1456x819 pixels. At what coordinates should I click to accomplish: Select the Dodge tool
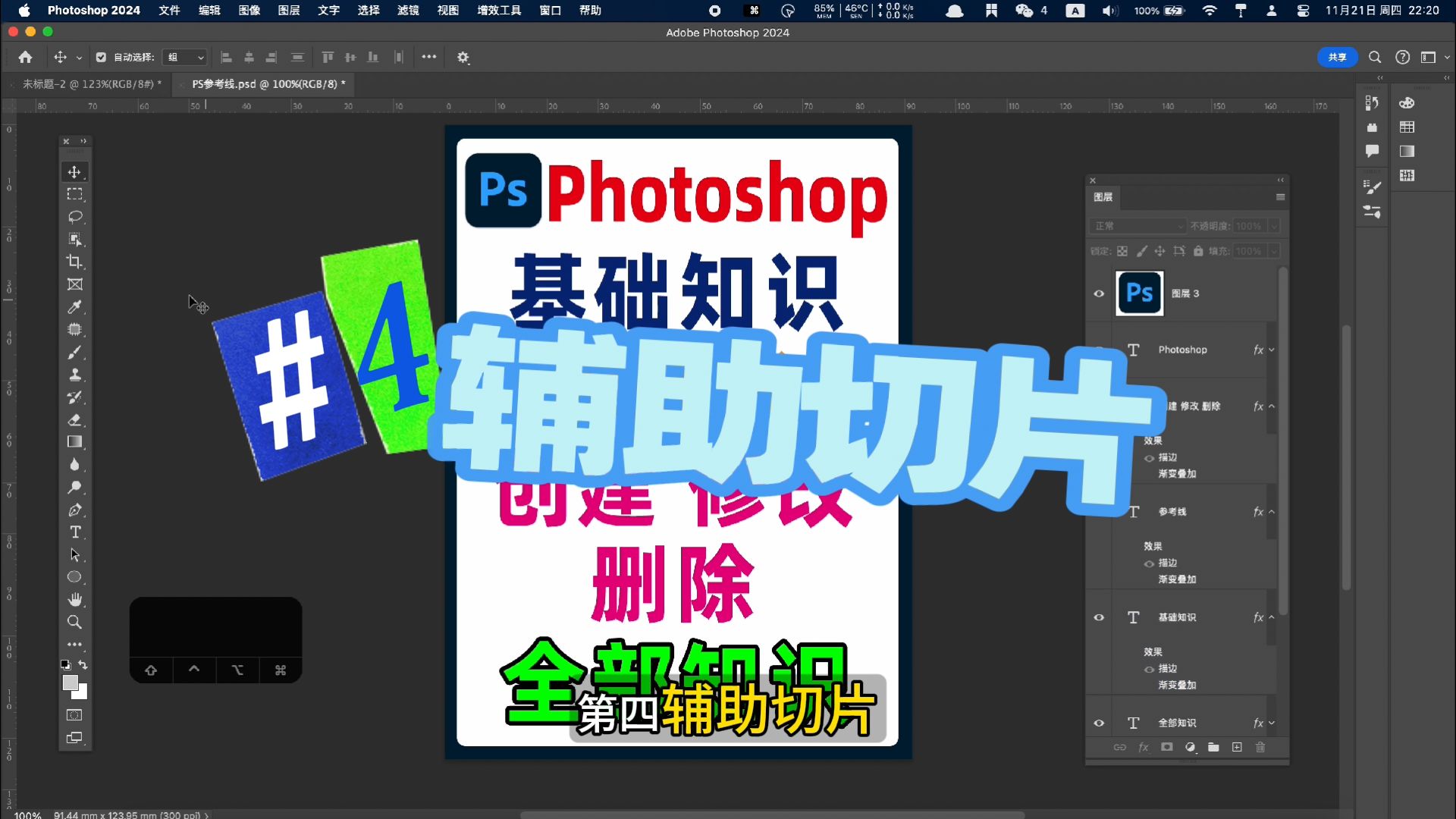point(74,487)
